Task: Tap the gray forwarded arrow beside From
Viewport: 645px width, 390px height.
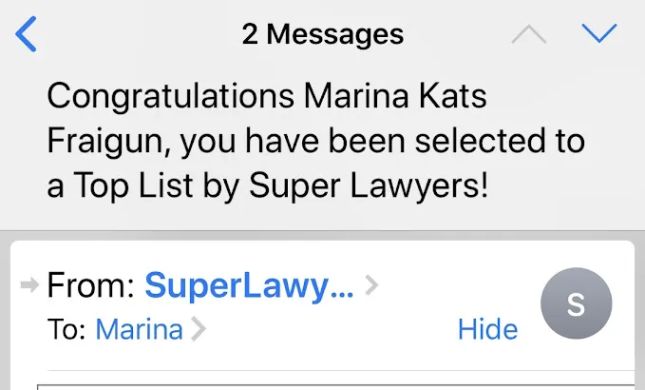Action: click(30, 285)
